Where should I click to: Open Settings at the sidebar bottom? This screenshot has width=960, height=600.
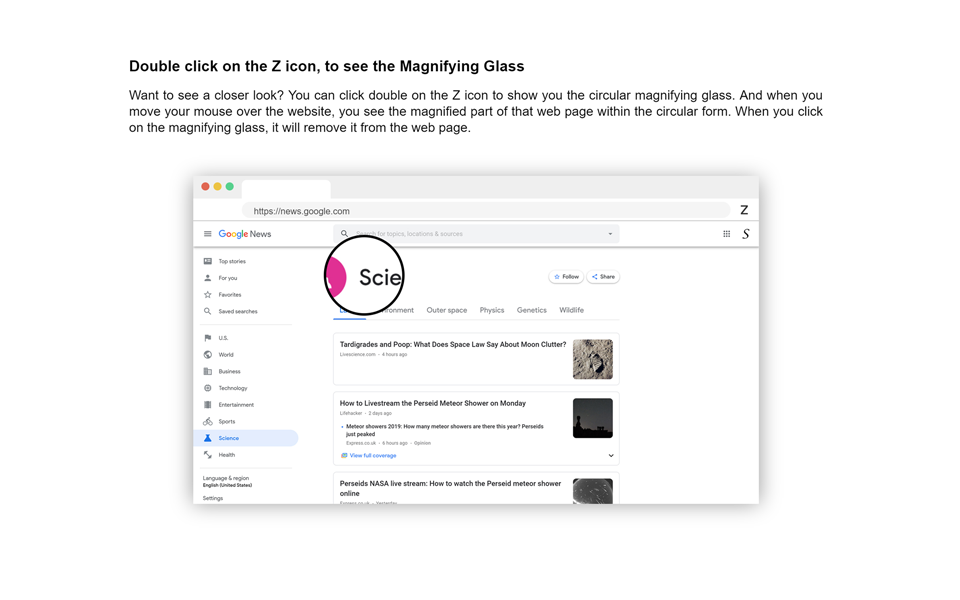pos(213,498)
